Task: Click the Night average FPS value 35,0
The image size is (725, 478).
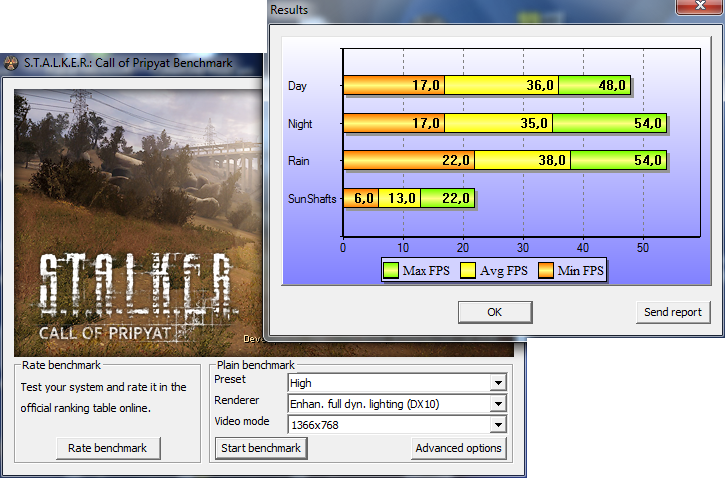Action: coord(534,123)
